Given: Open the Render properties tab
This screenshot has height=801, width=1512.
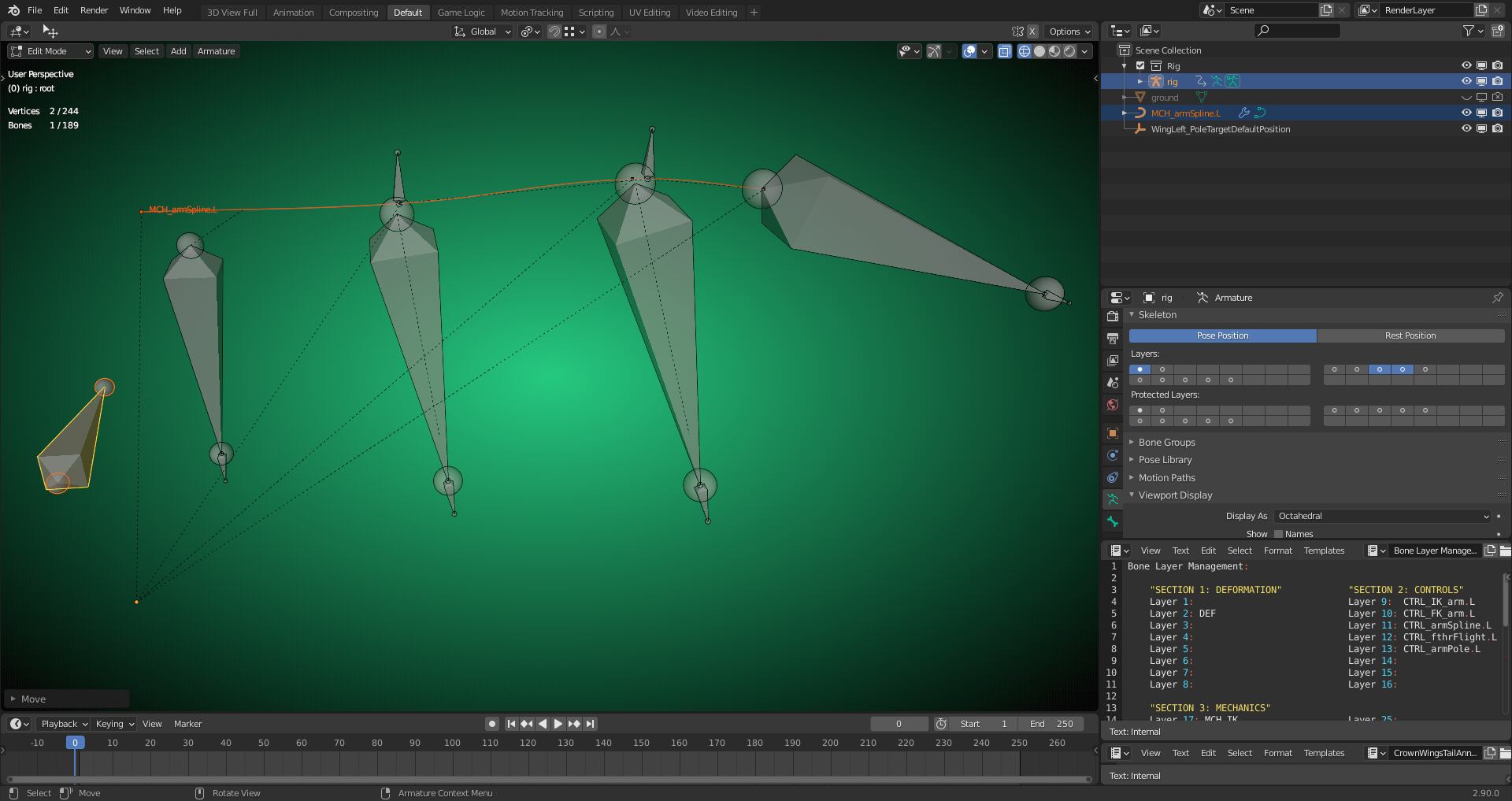Looking at the screenshot, I should [1113, 316].
